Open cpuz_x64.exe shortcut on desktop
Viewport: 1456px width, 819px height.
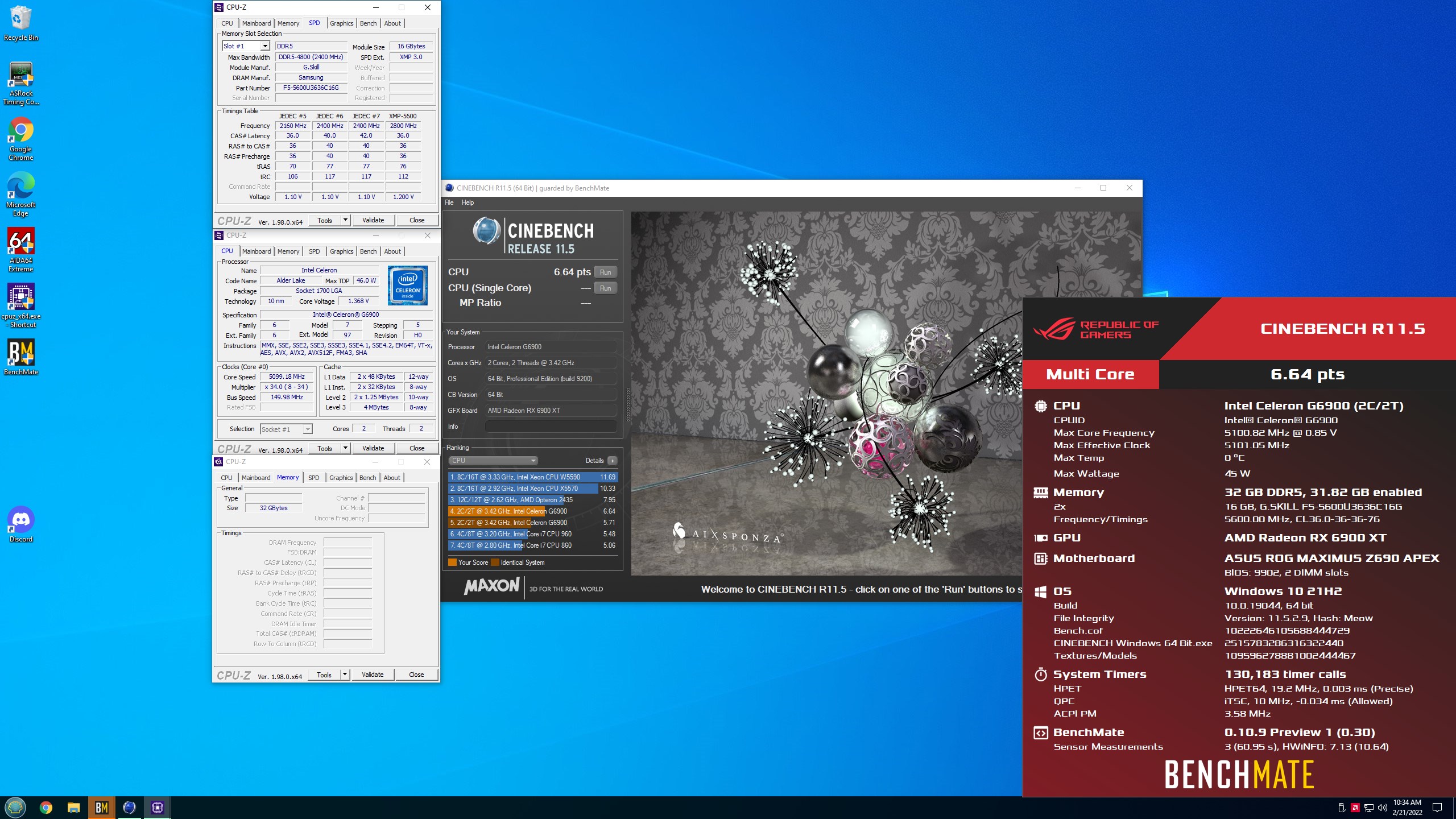(20, 306)
